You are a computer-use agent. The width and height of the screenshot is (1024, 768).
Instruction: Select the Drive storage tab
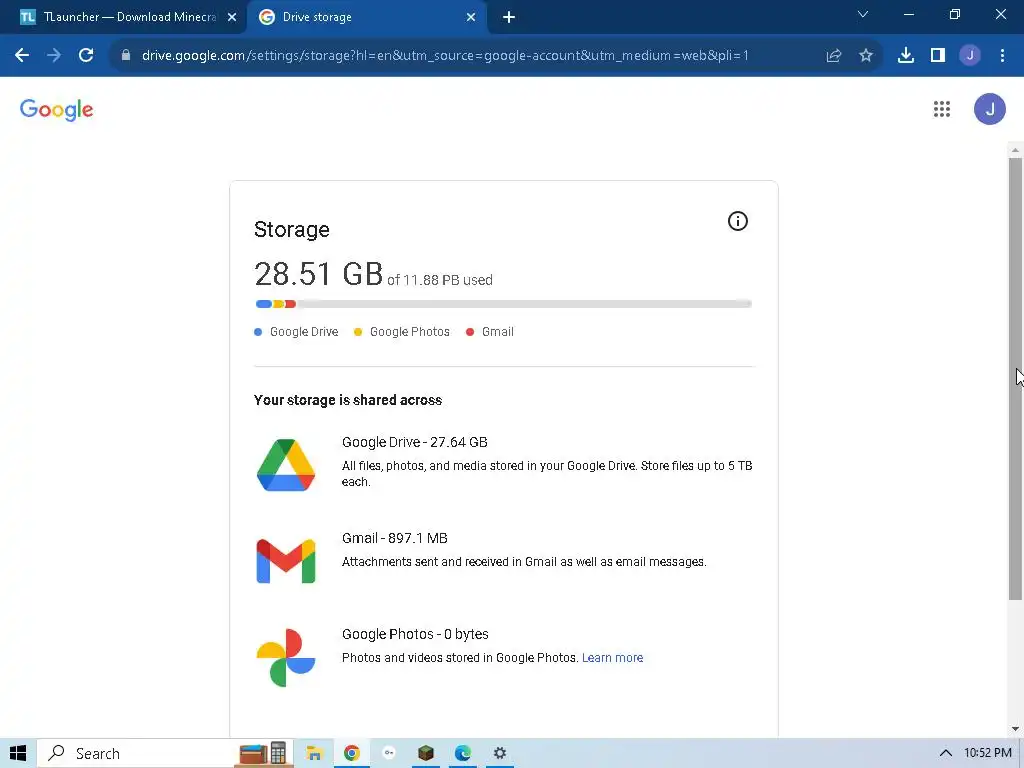367,18
